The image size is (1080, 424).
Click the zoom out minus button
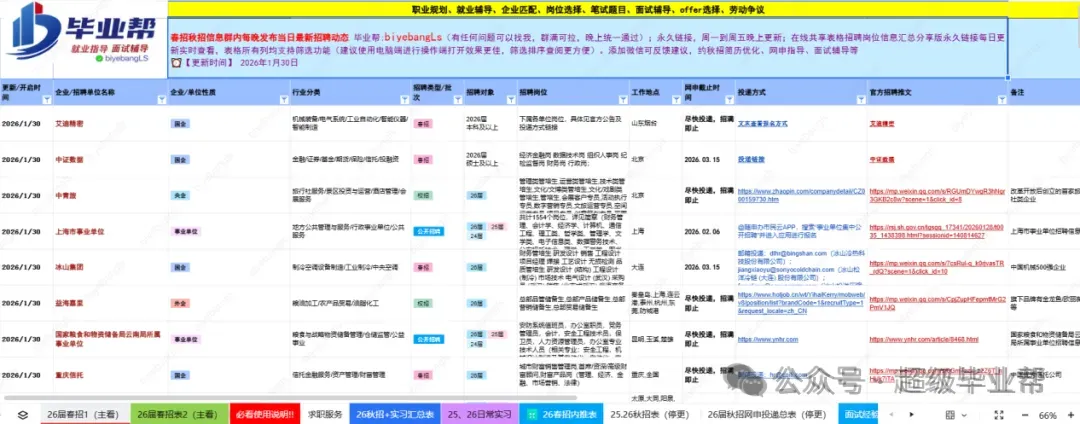(1025, 415)
